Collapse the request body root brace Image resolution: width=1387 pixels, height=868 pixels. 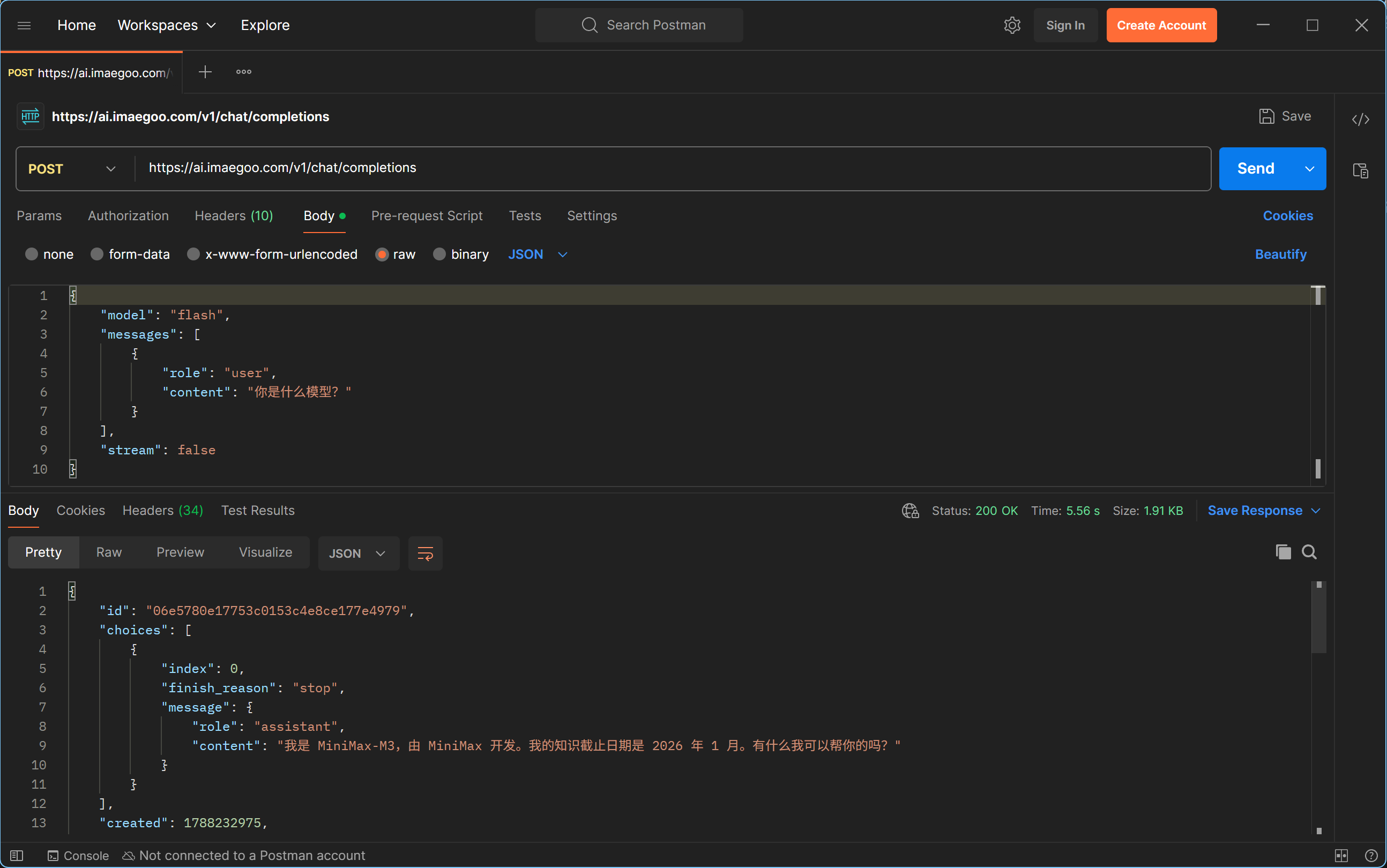73,296
